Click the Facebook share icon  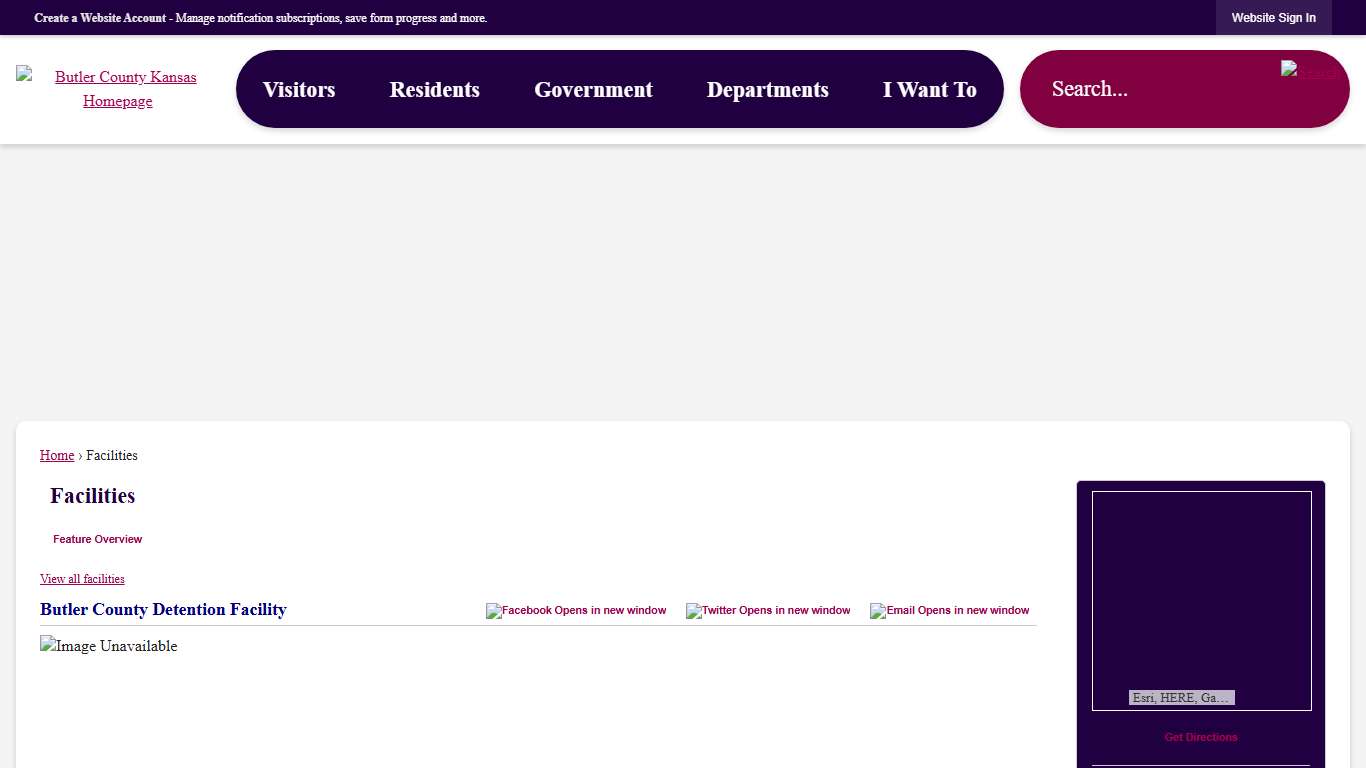[576, 611]
